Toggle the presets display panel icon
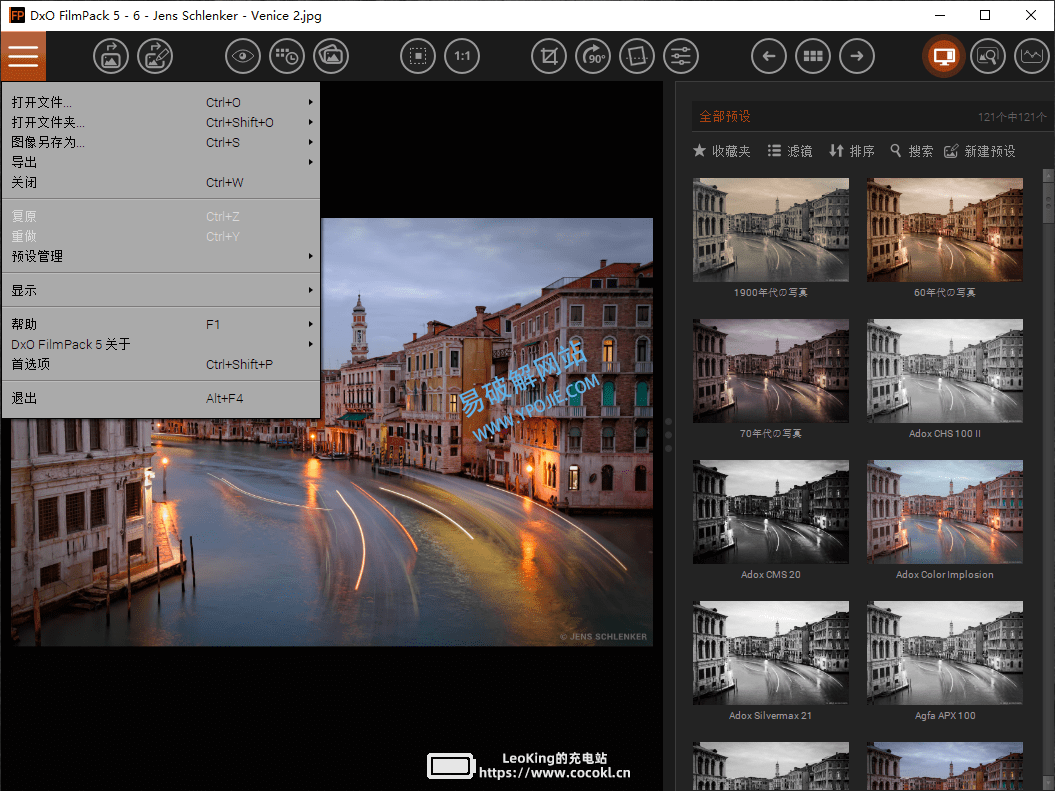This screenshot has height=791, width=1055. (943, 56)
